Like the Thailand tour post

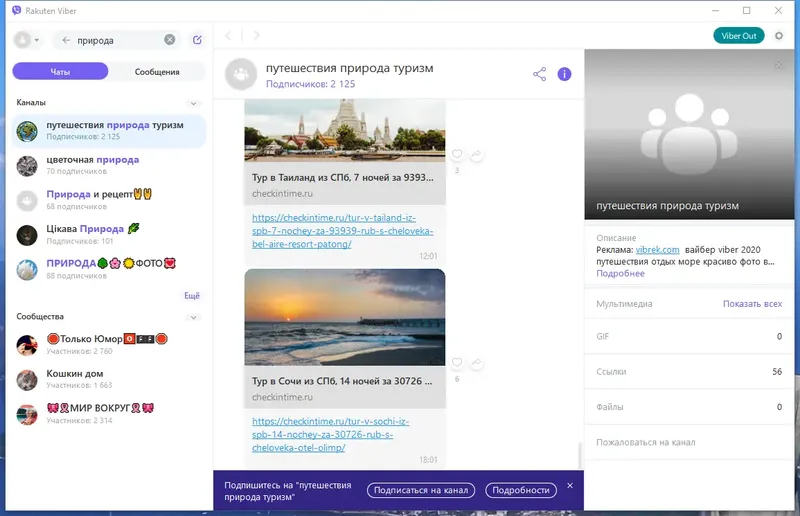pos(457,154)
